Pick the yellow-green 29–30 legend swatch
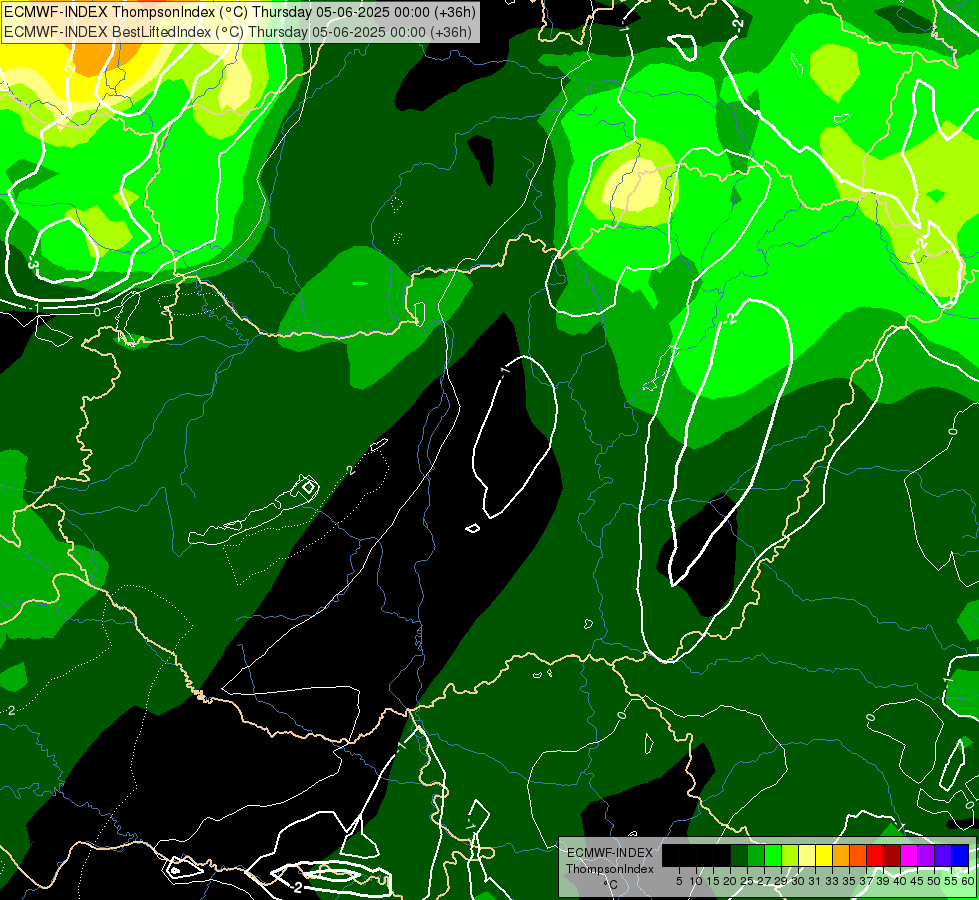The image size is (979, 900). [x=790, y=855]
